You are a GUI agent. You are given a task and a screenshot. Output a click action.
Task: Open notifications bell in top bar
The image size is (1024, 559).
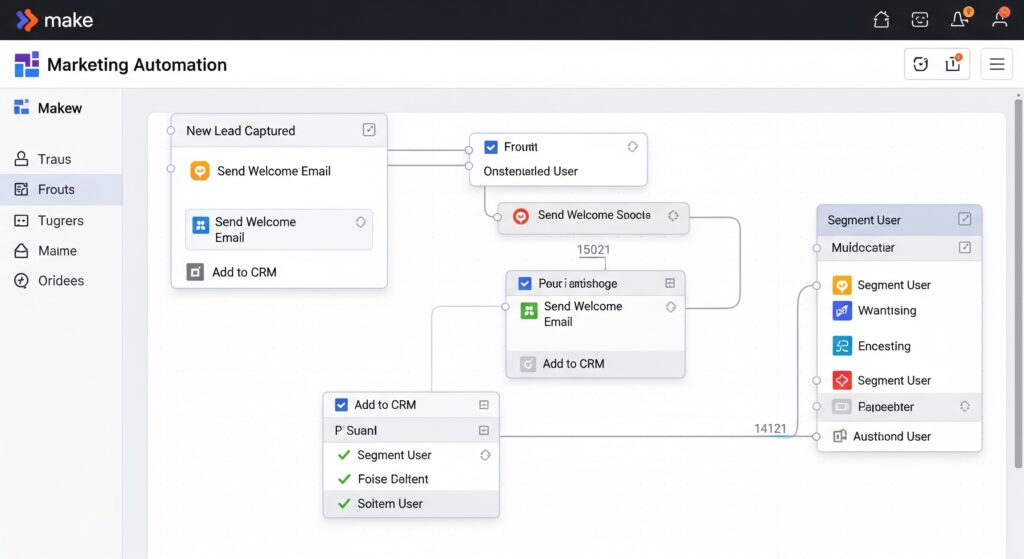pos(960,19)
